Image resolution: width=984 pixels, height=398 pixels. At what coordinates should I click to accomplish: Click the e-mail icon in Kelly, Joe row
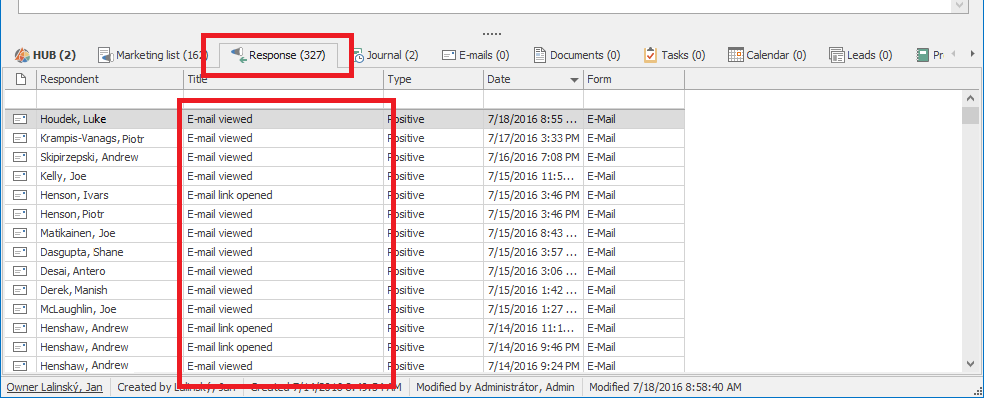tap(20, 176)
